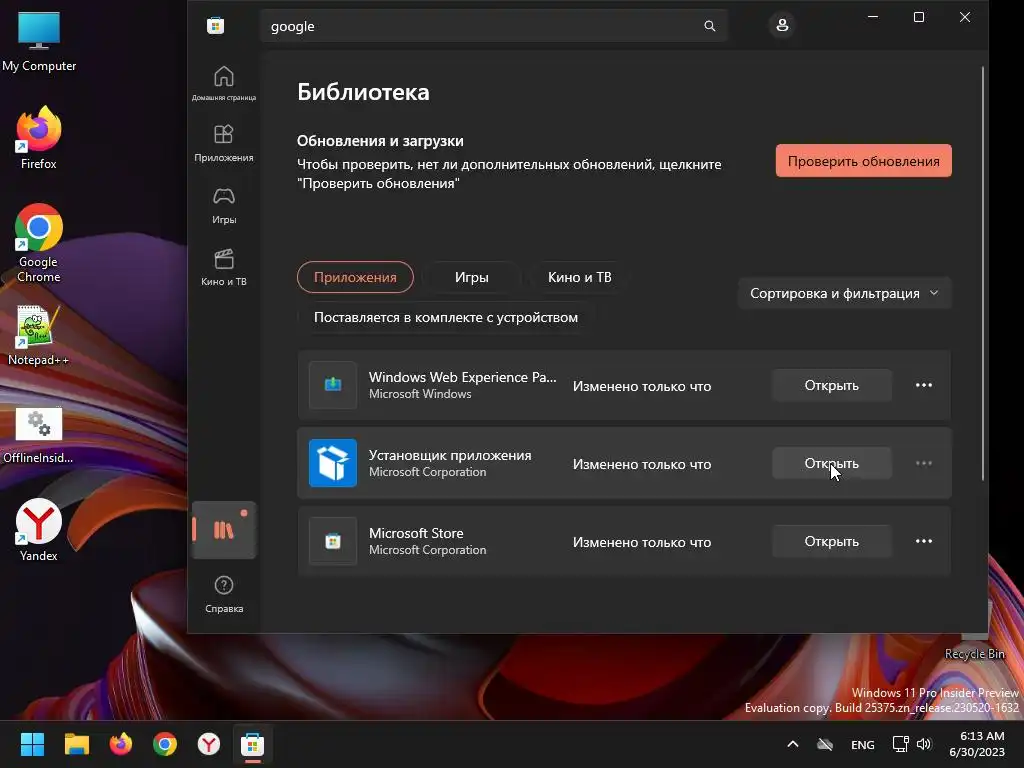
Task: Open the Игры section in sidebar
Action: pos(224,205)
